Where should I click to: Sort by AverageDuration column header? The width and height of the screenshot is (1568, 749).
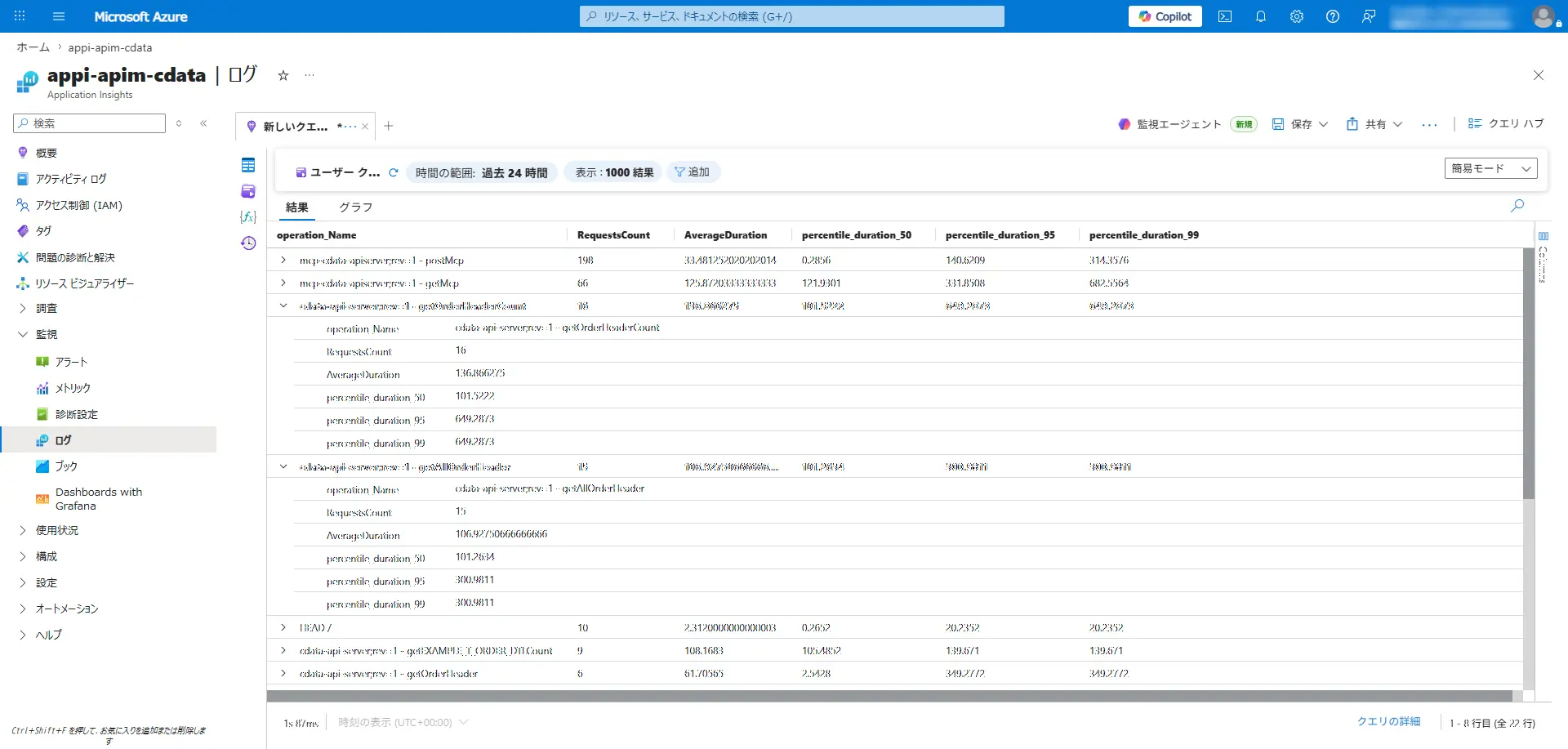(725, 235)
